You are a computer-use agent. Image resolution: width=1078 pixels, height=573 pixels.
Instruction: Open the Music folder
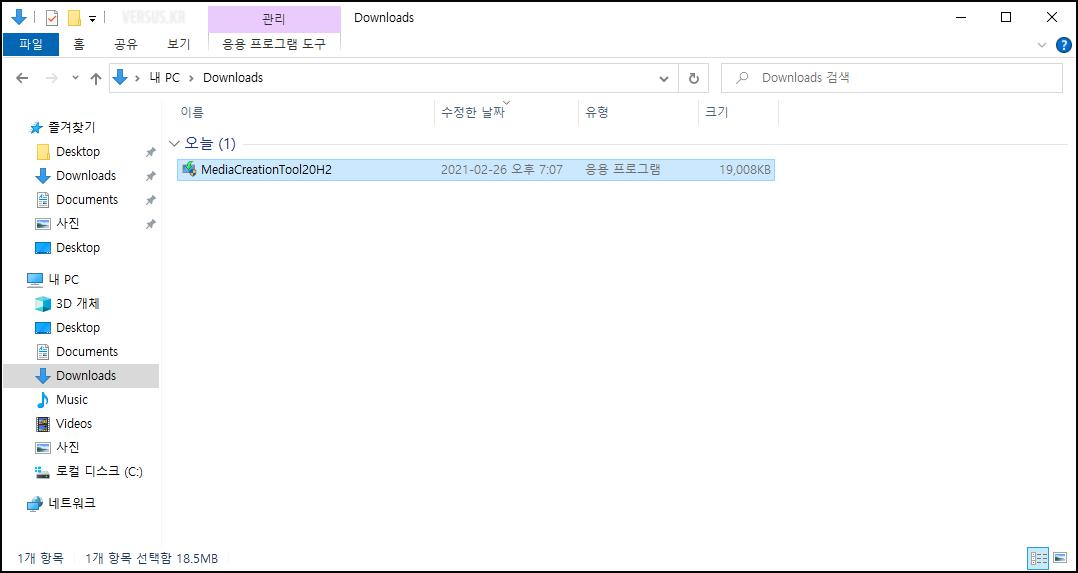[x=72, y=400]
